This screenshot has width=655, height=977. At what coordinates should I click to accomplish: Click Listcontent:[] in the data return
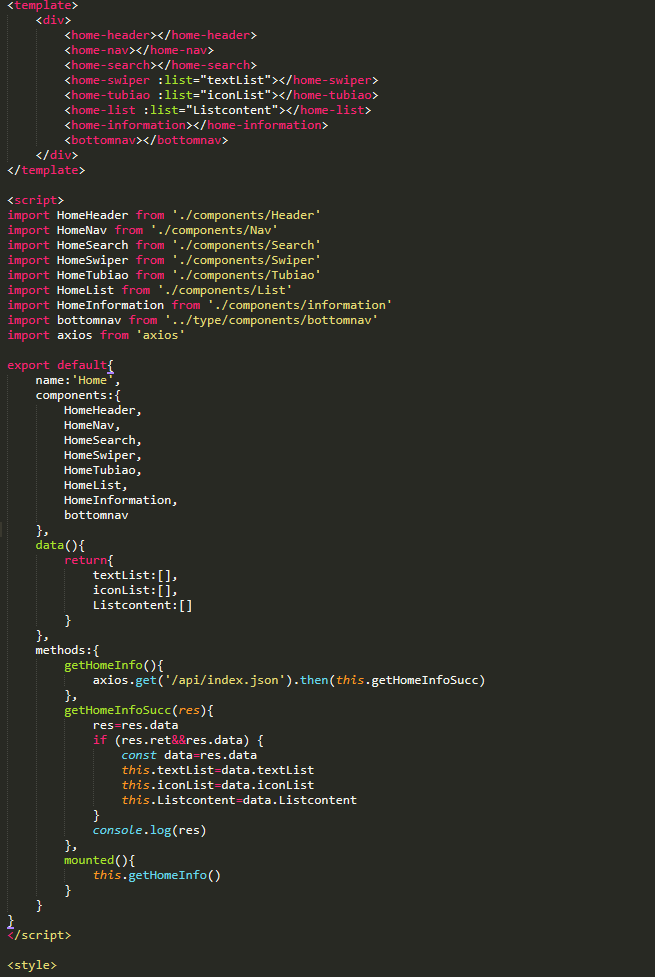tap(143, 604)
